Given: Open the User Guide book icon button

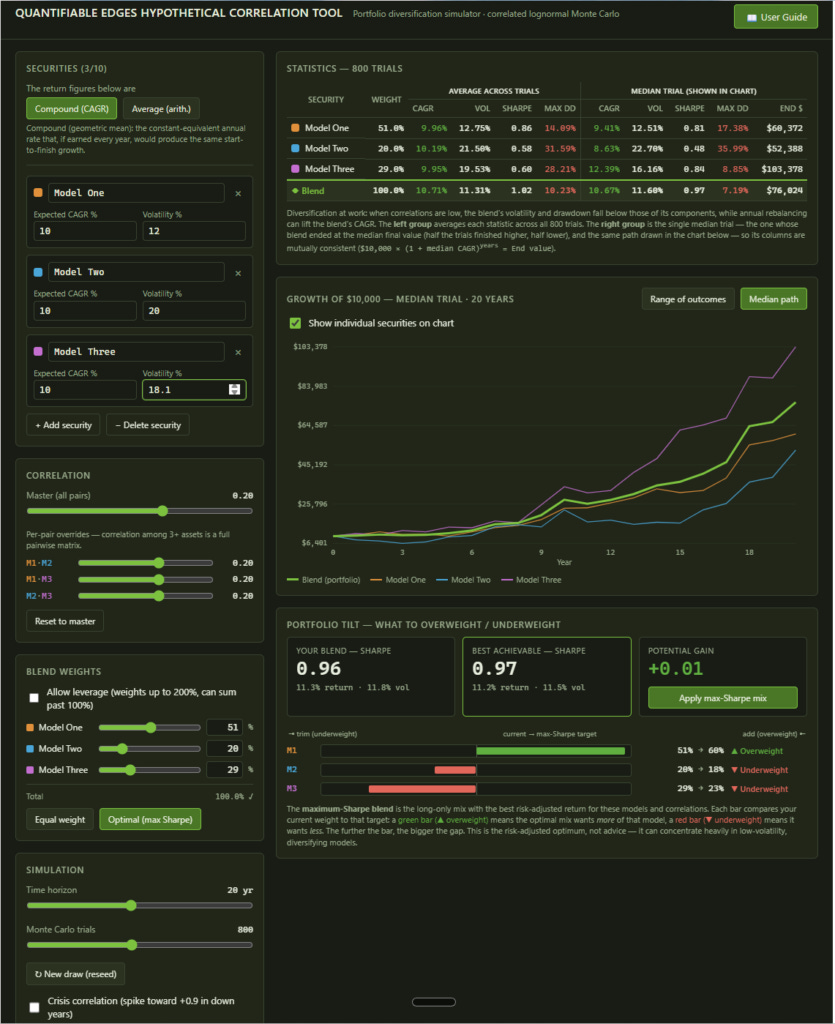Looking at the screenshot, I should [x=776, y=17].
